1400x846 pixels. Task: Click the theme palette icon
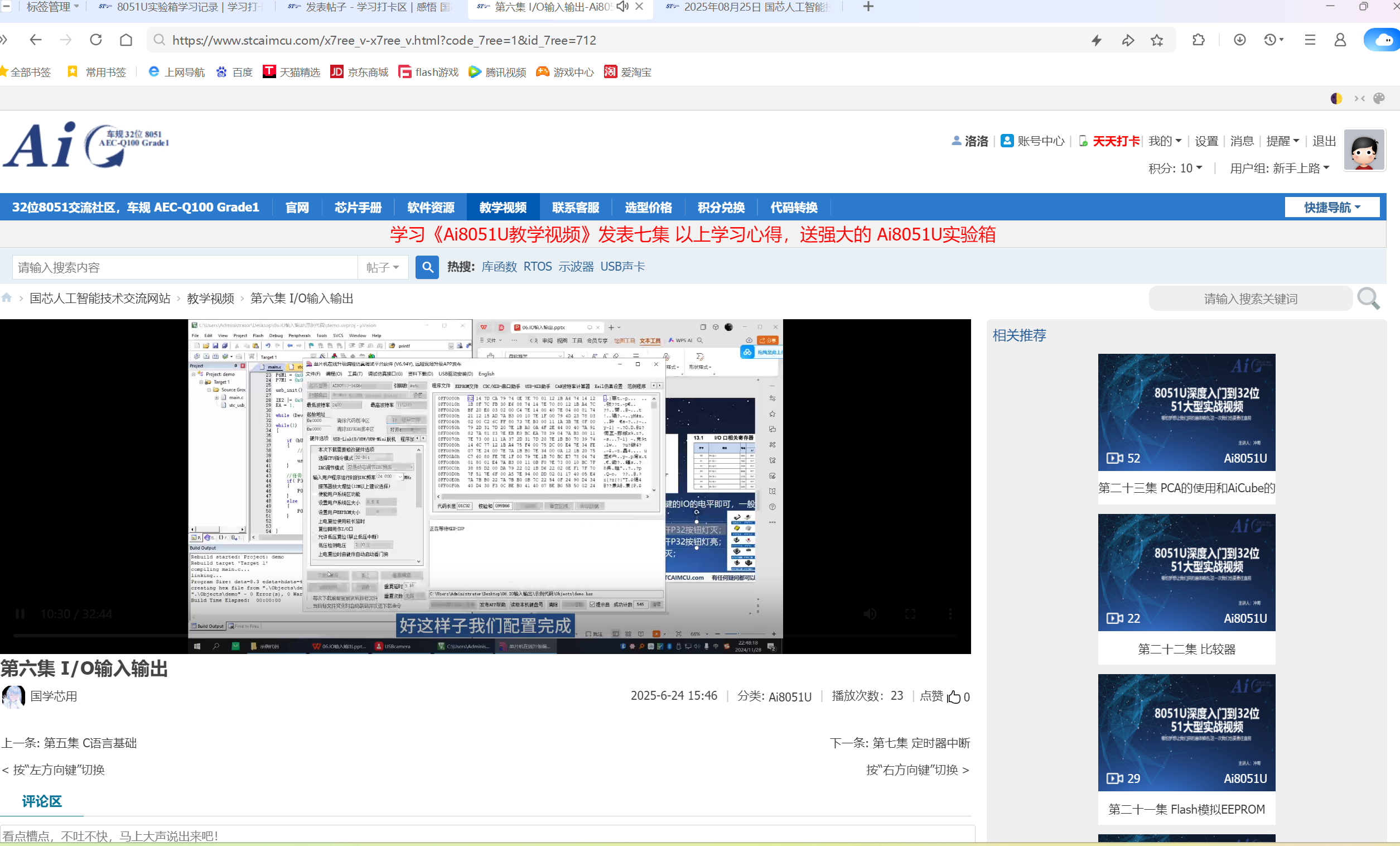[1379, 98]
